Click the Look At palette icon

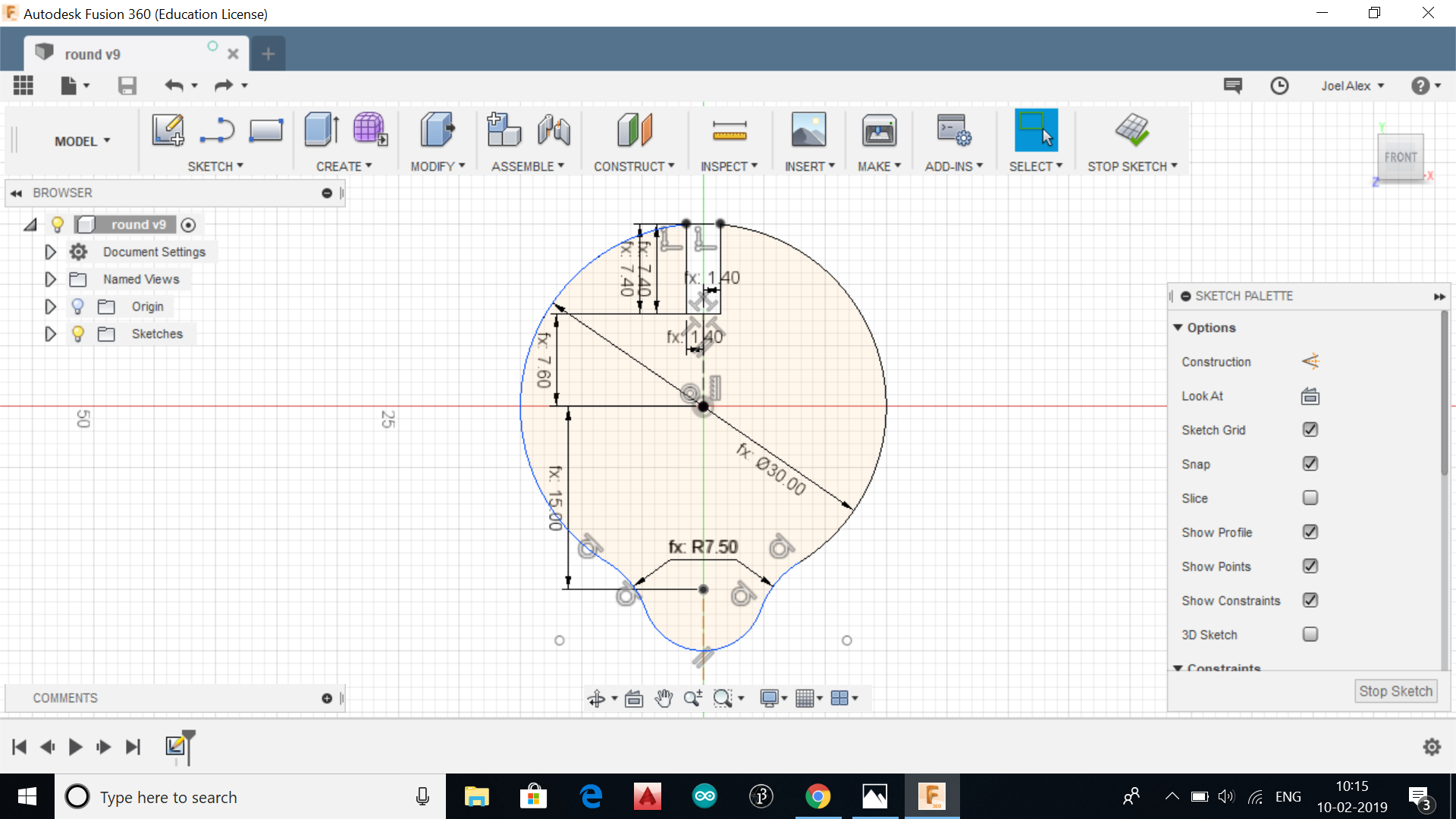tap(1310, 396)
